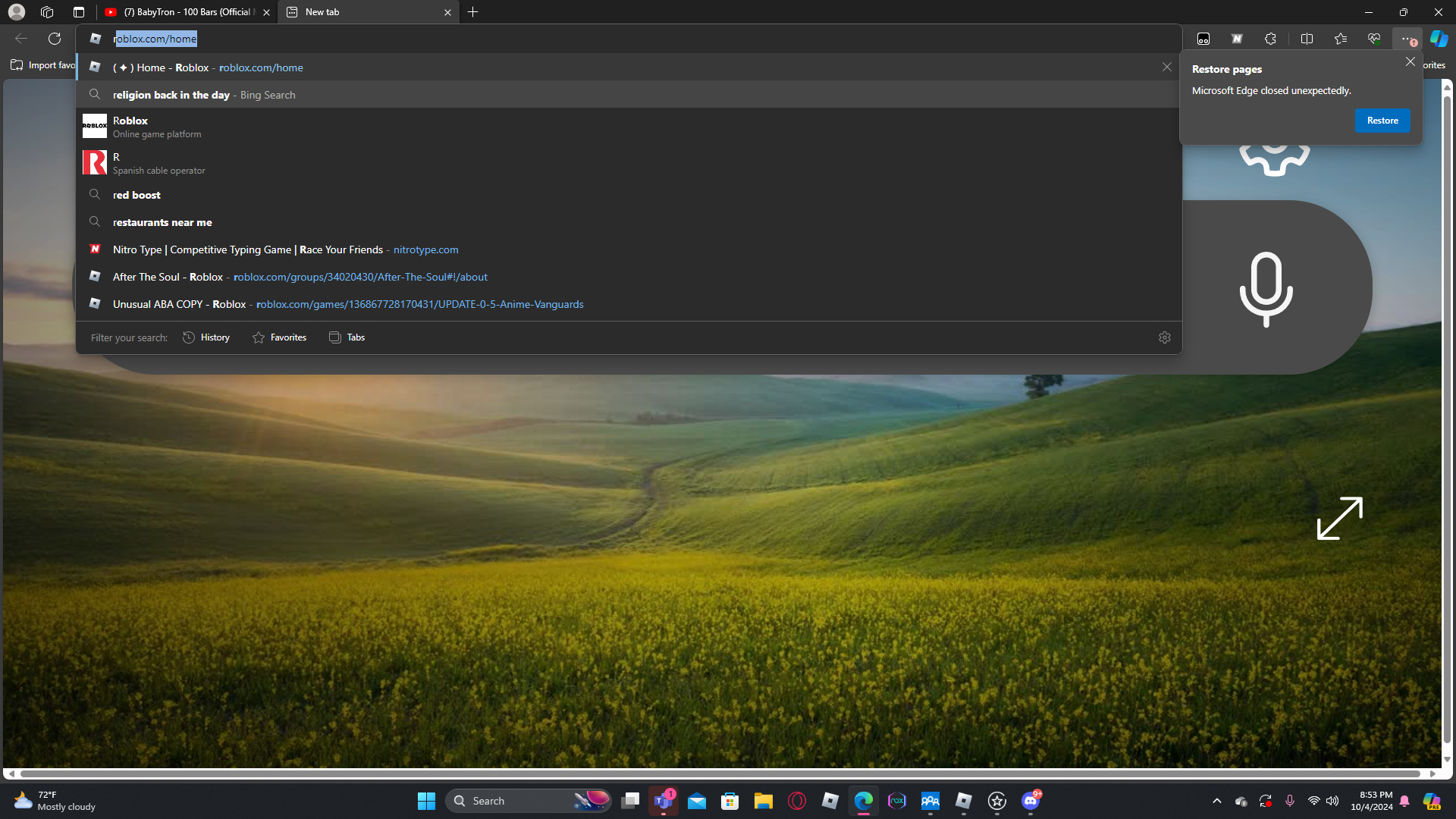Click the voice search microphone on the page
The width and height of the screenshot is (1456, 819).
pos(1266,288)
